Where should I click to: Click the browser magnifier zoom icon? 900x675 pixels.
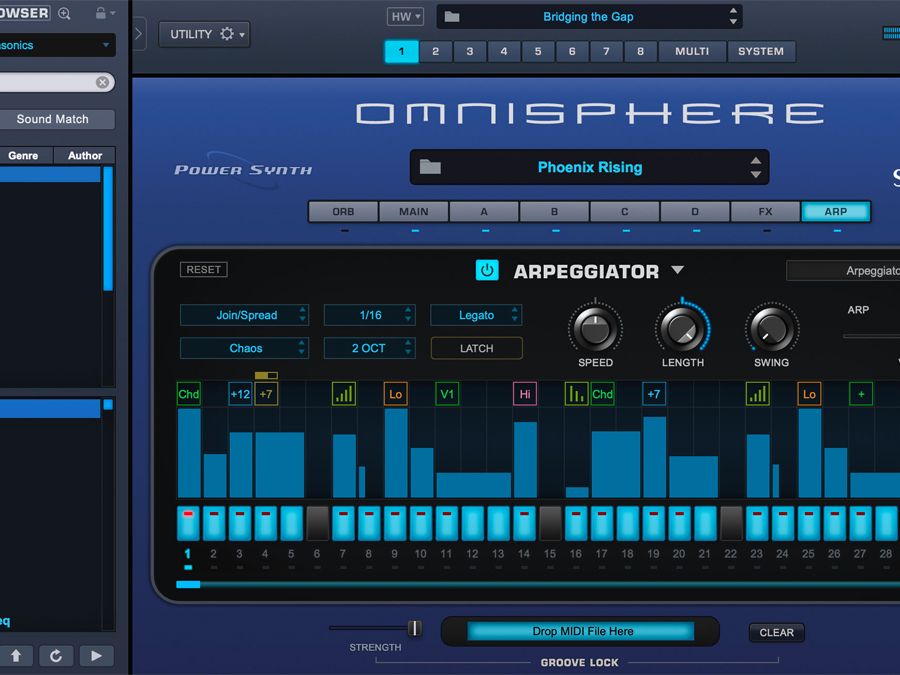click(x=64, y=13)
